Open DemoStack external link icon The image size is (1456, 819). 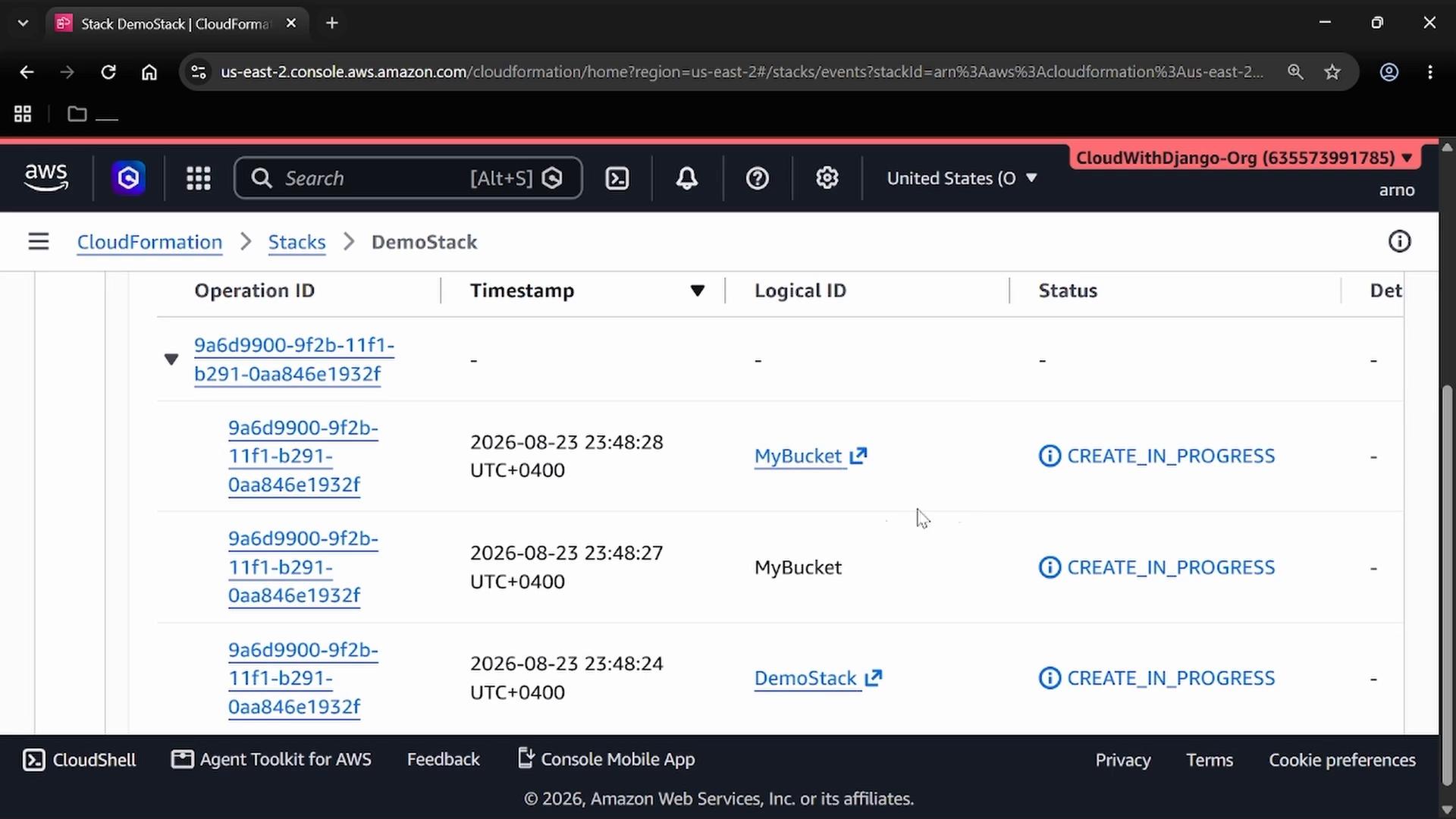click(x=874, y=678)
